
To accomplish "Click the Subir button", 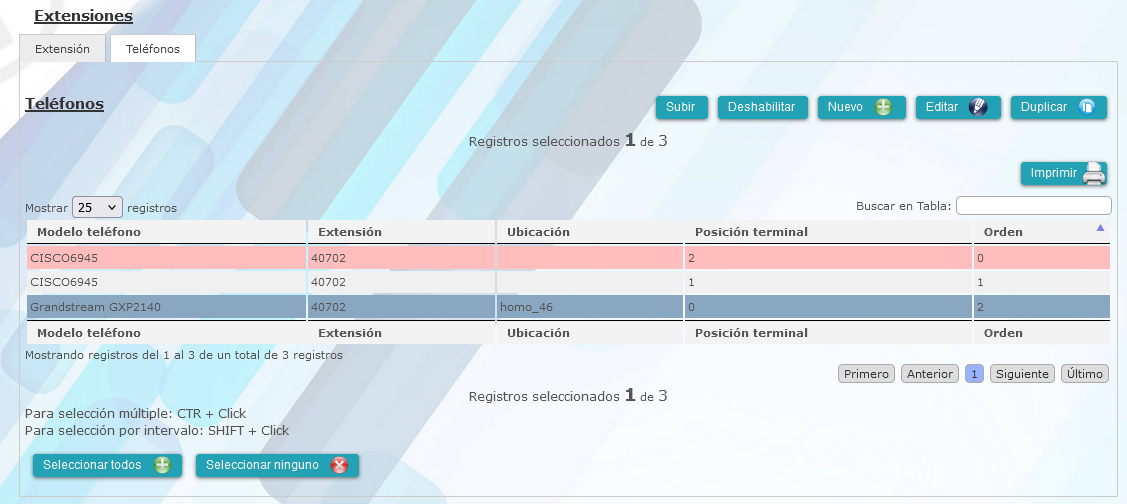I will 681,107.
